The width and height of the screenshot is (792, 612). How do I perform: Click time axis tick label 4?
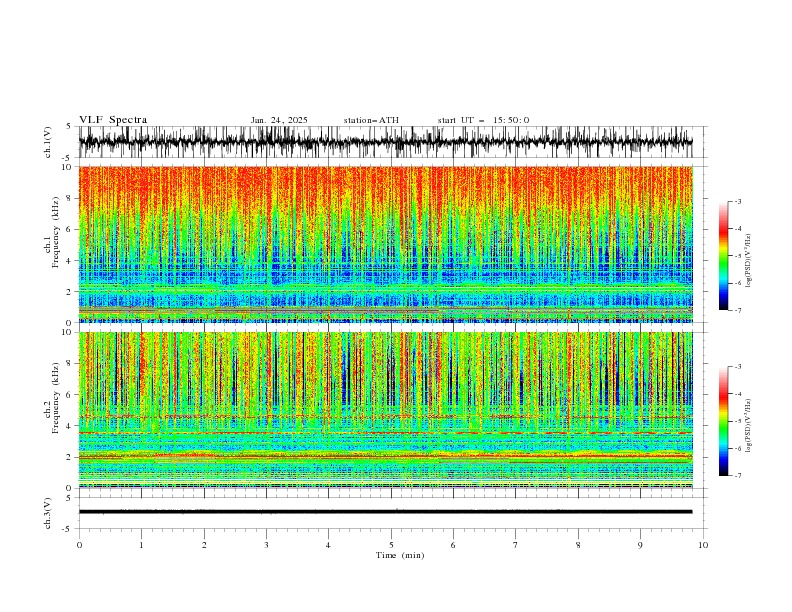point(328,545)
